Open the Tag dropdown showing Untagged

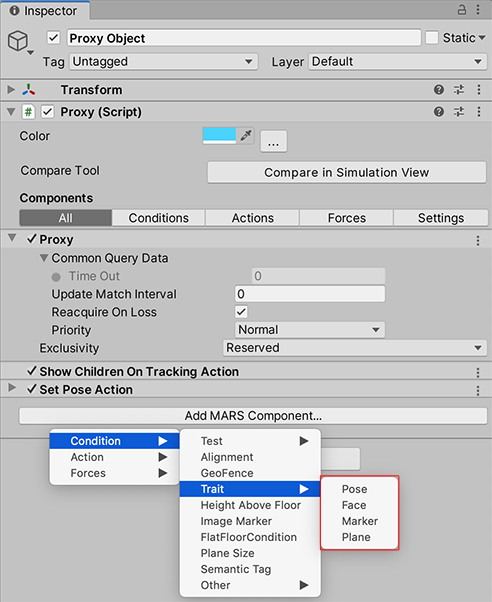click(x=164, y=62)
